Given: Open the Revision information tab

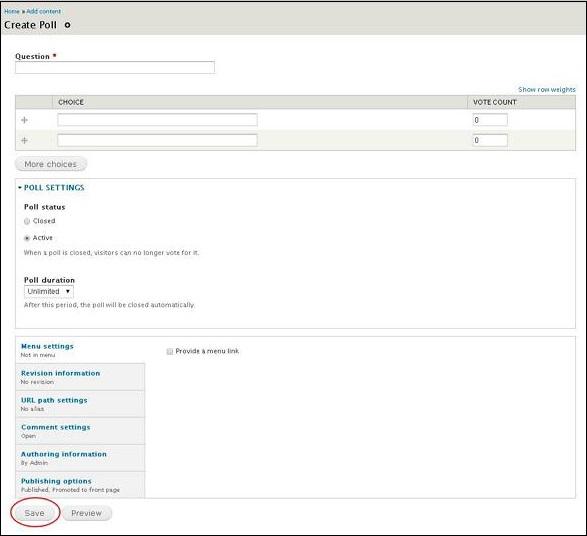Looking at the screenshot, I should coord(80,377).
